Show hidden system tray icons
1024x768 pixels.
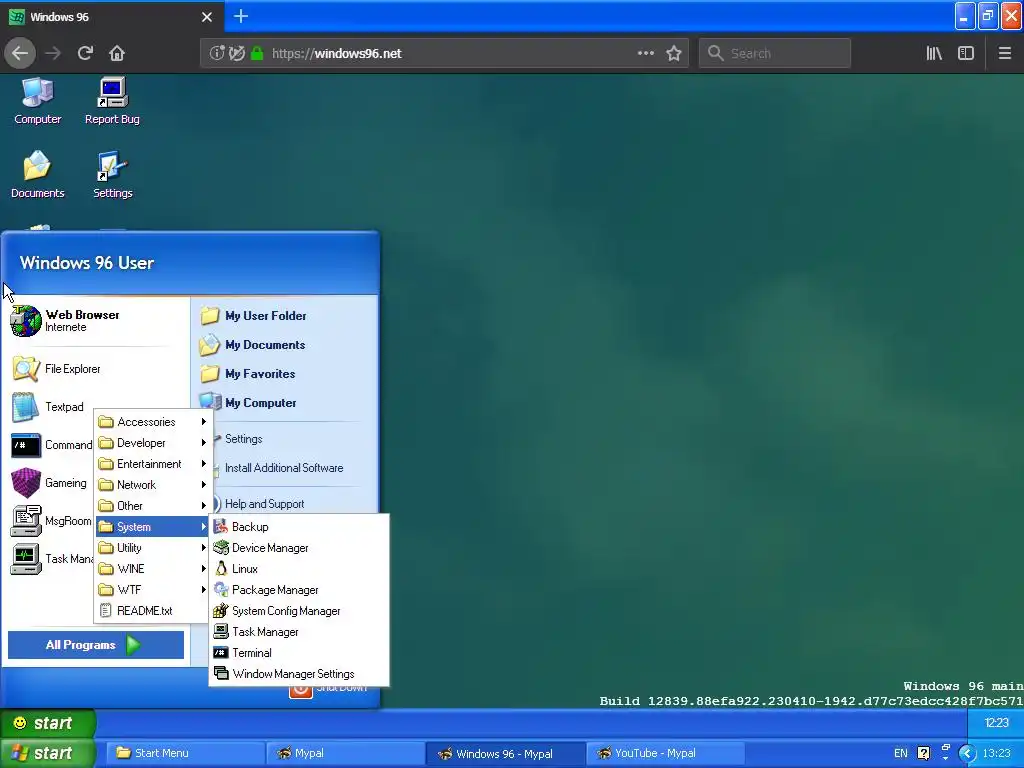pyautogui.click(x=967, y=754)
